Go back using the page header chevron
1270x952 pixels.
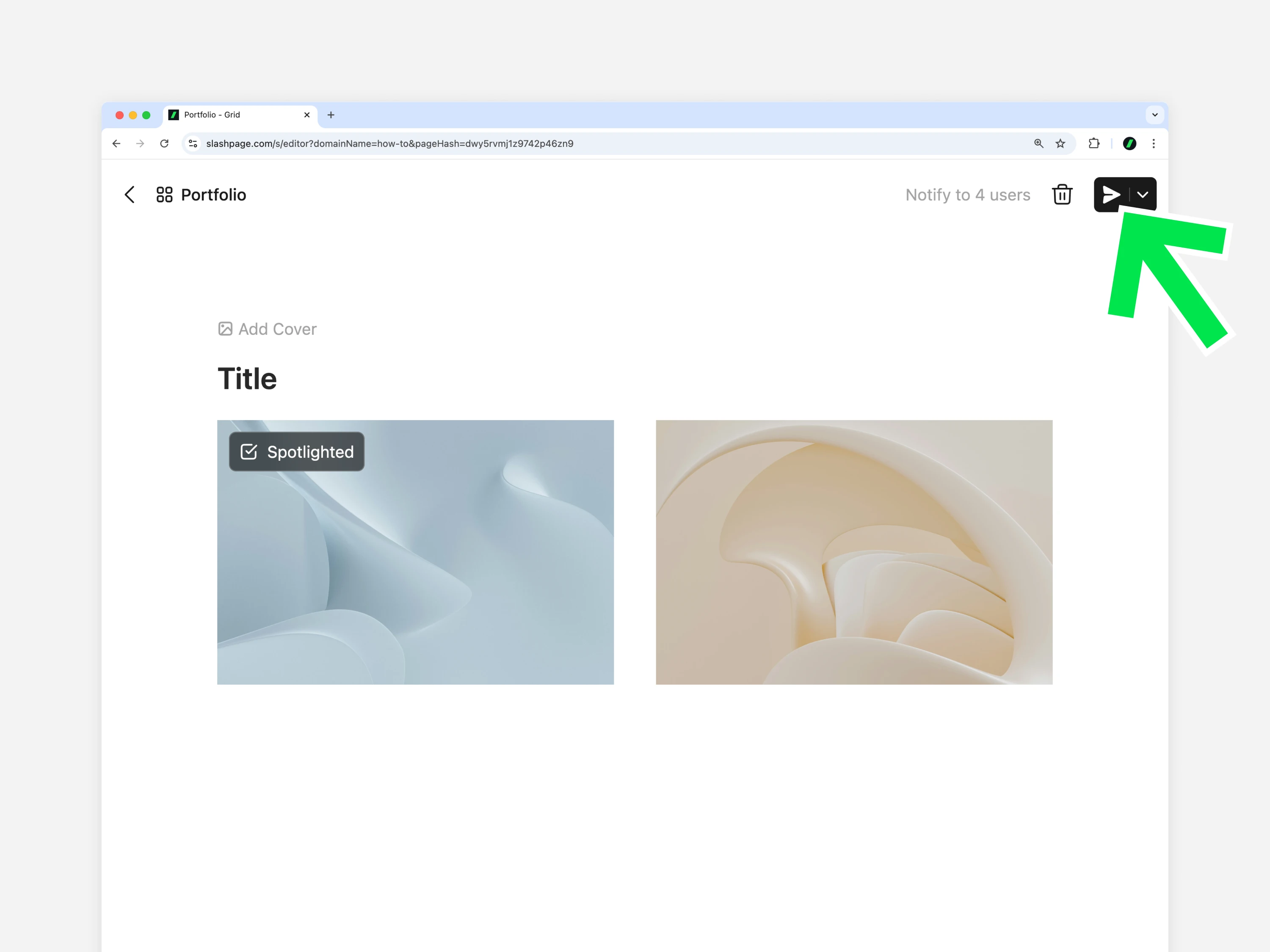click(x=130, y=195)
